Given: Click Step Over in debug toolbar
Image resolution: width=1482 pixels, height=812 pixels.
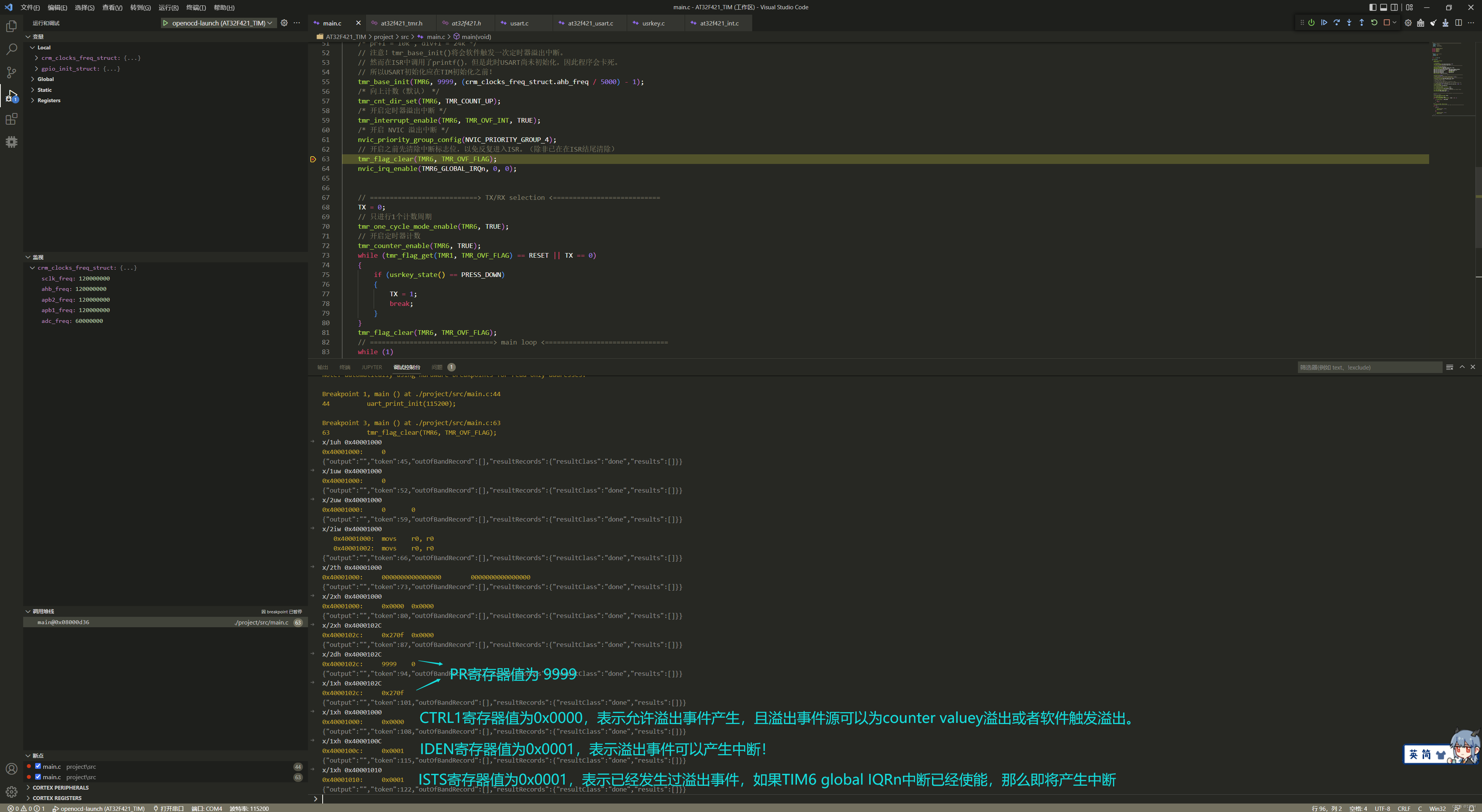Looking at the screenshot, I should (x=1337, y=23).
